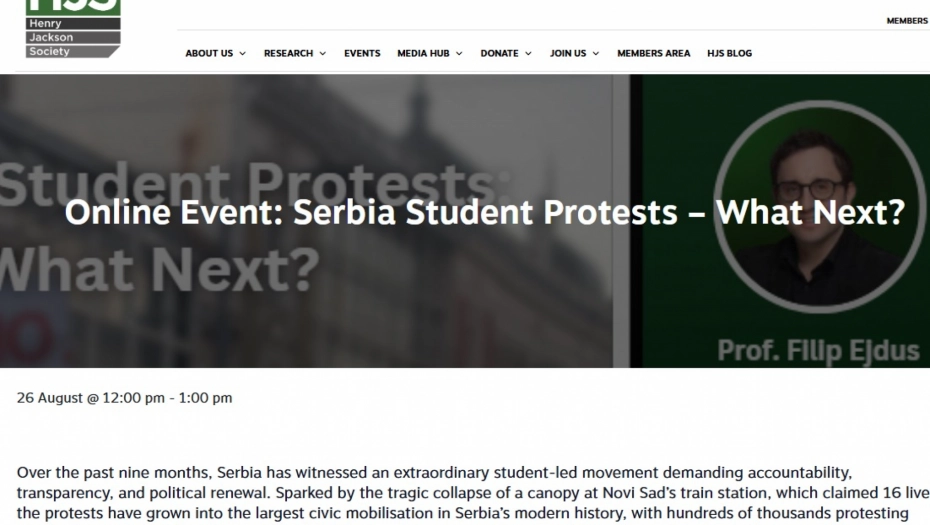Expand the About Us dropdown chevron

[x=243, y=54]
